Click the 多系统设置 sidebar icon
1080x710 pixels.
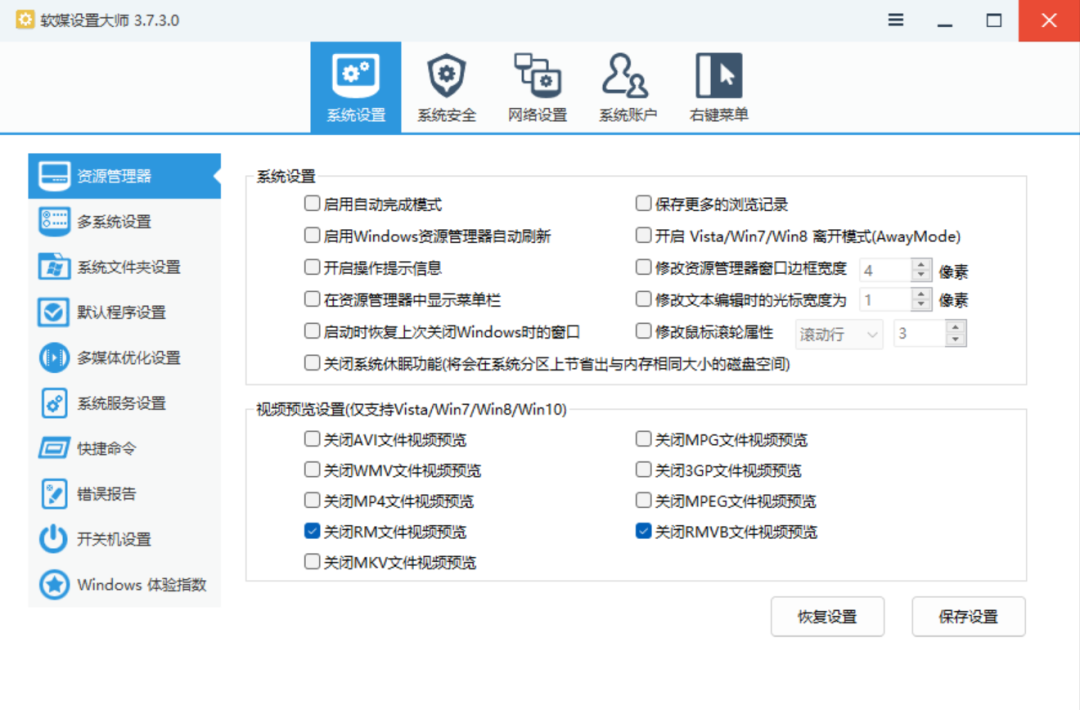pos(54,221)
